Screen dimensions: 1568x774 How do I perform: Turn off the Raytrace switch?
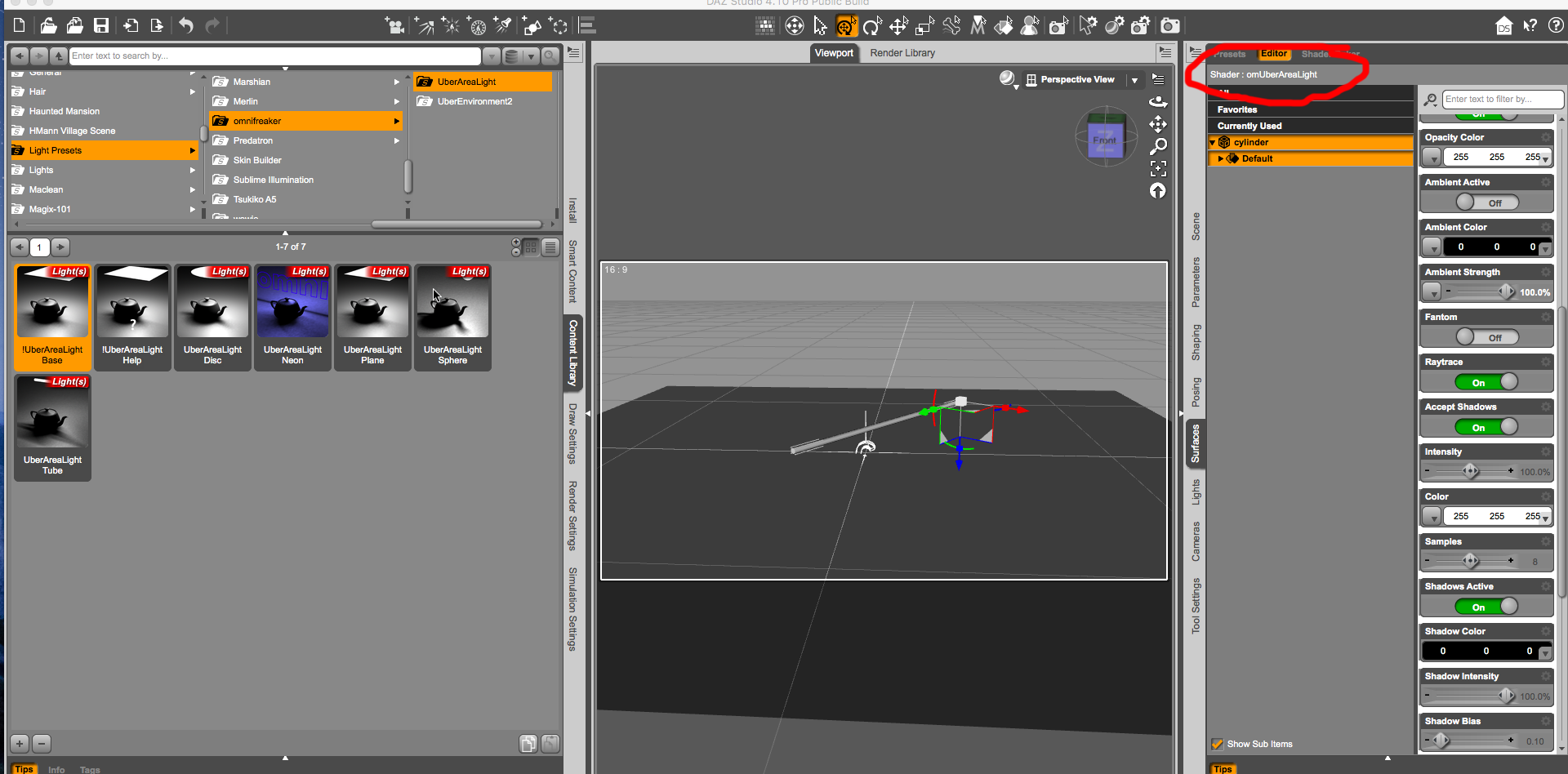pos(1486,382)
